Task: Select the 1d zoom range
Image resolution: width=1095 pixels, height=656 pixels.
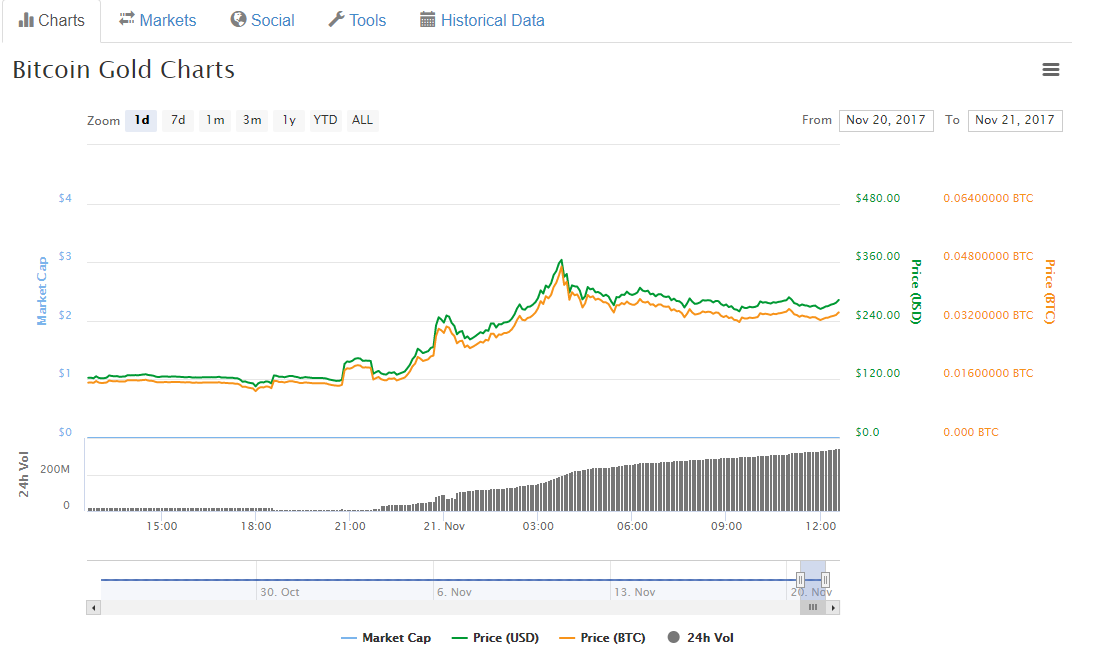Action: pyautogui.click(x=142, y=120)
